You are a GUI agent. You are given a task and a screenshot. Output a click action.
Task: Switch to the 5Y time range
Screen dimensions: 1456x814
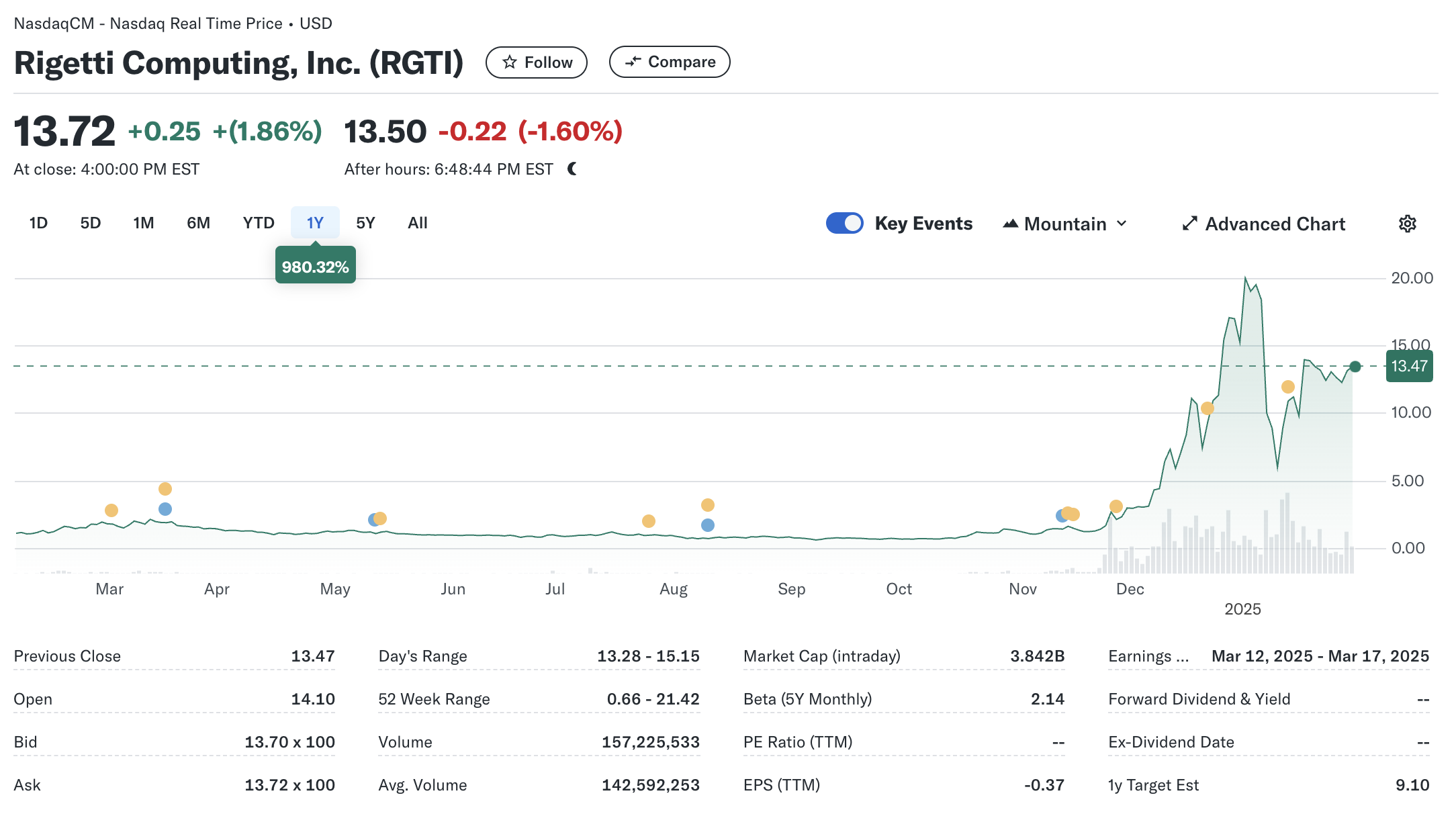(365, 223)
